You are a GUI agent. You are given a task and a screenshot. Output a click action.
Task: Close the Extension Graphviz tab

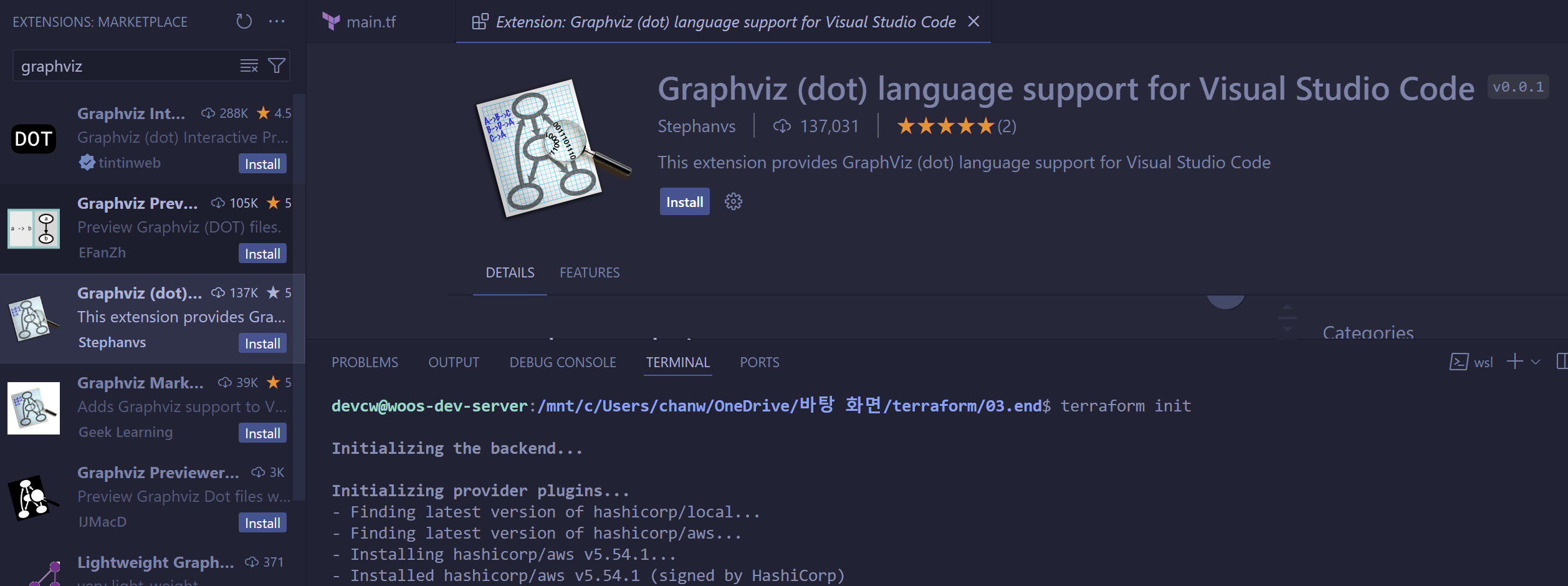973,22
